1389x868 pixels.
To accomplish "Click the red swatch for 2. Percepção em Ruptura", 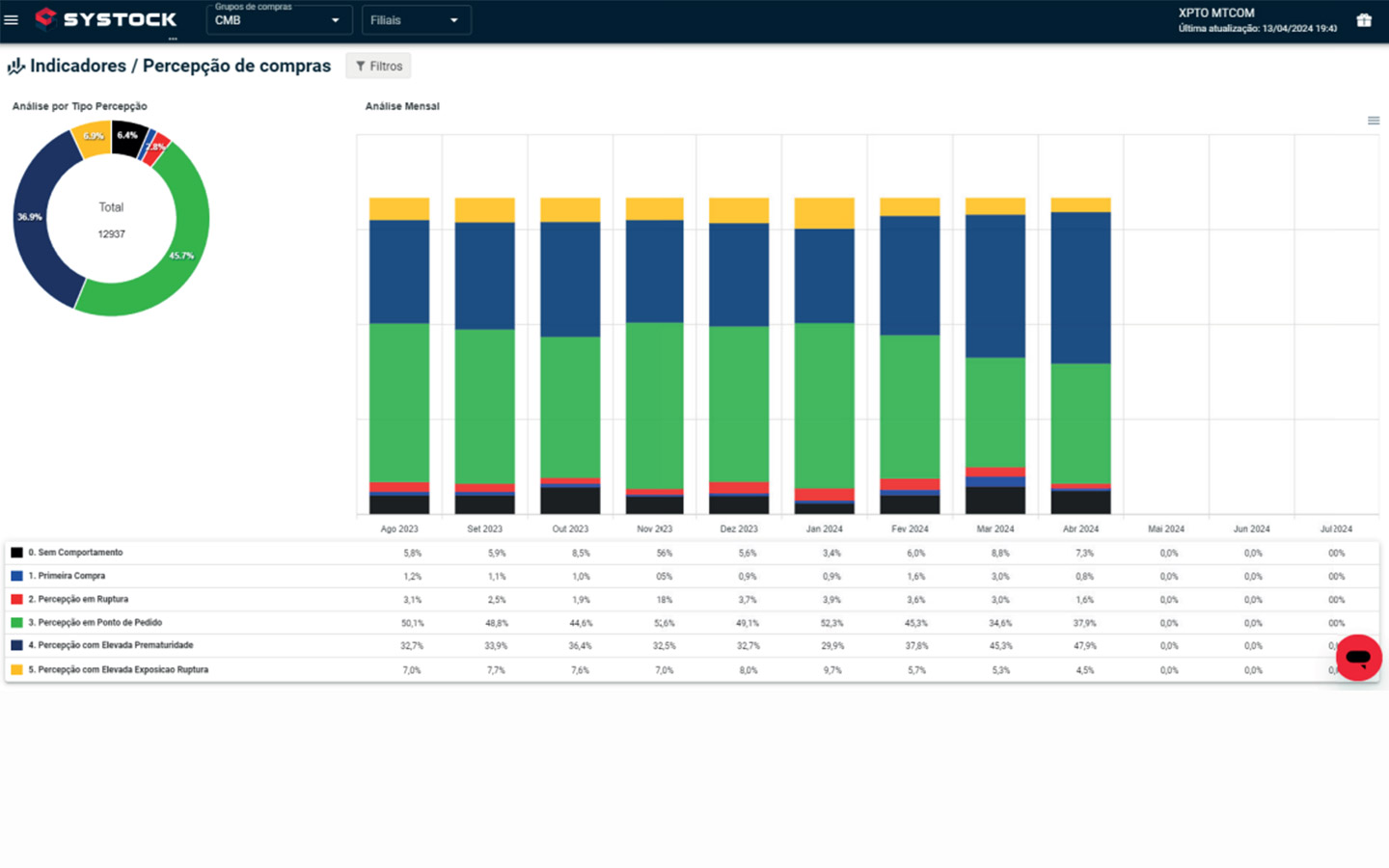I will [16, 599].
